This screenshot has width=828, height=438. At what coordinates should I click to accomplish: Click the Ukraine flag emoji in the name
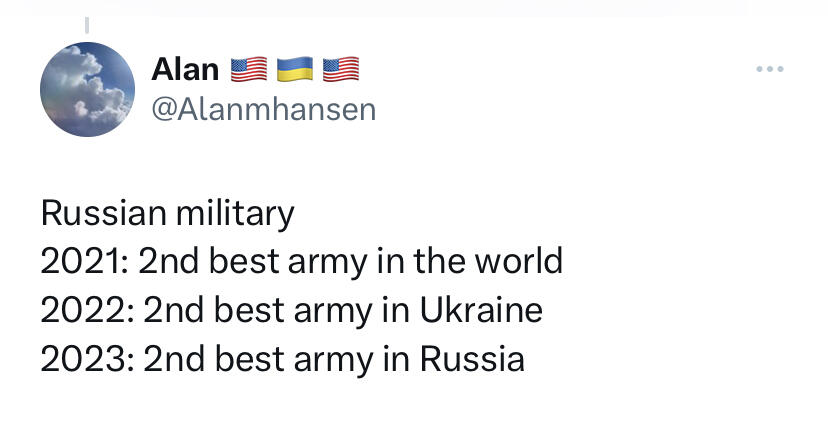295,69
